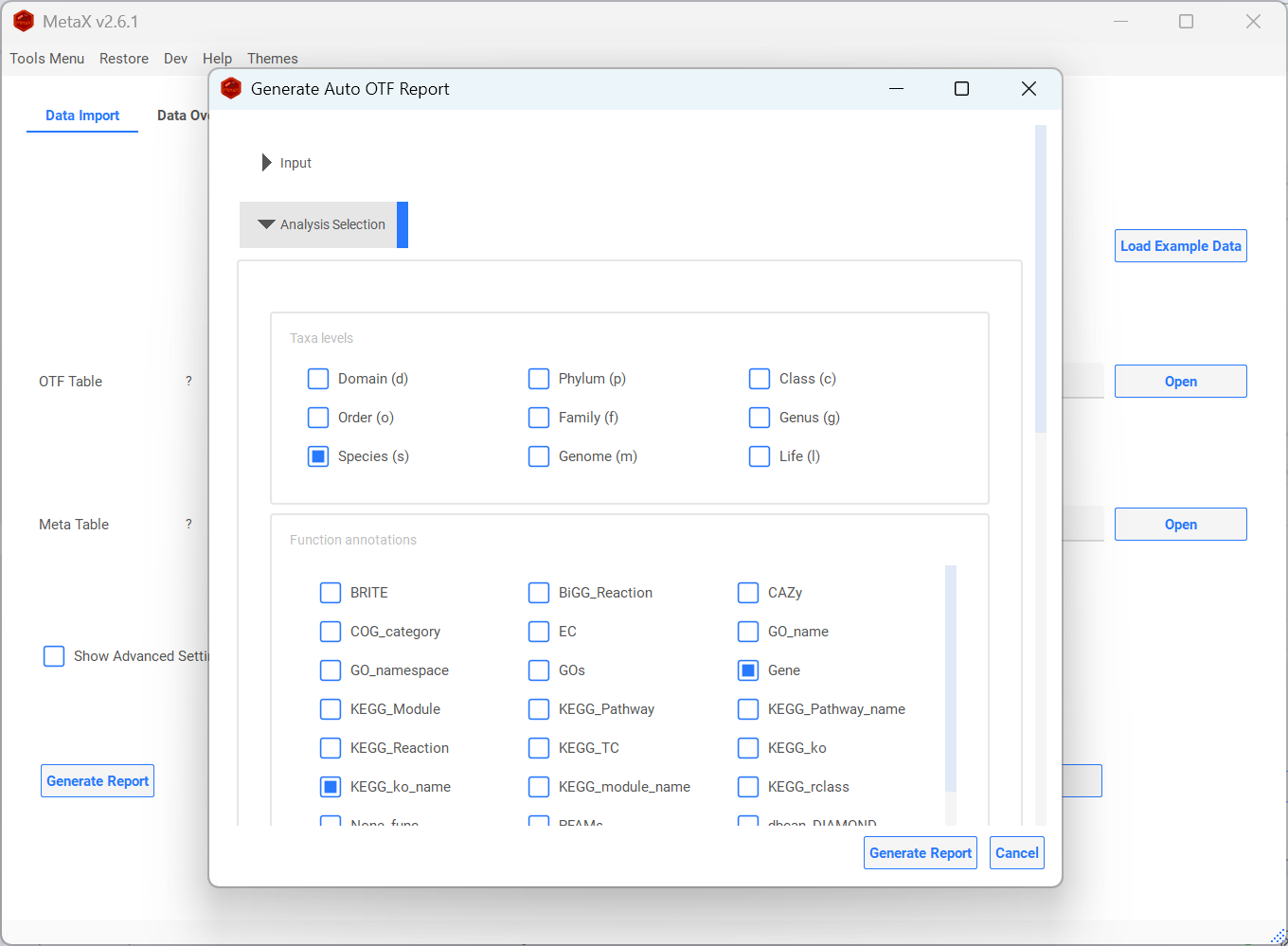Toggle Show Advanced Settings in main window
This screenshot has height=946, width=1288.
click(54, 656)
